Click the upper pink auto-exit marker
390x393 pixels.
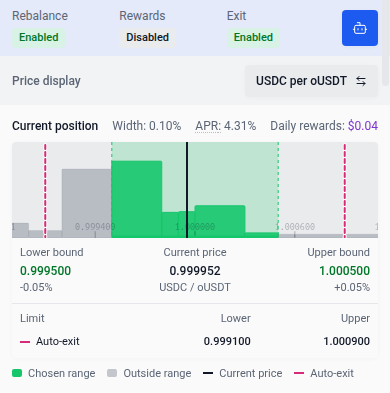point(345,190)
